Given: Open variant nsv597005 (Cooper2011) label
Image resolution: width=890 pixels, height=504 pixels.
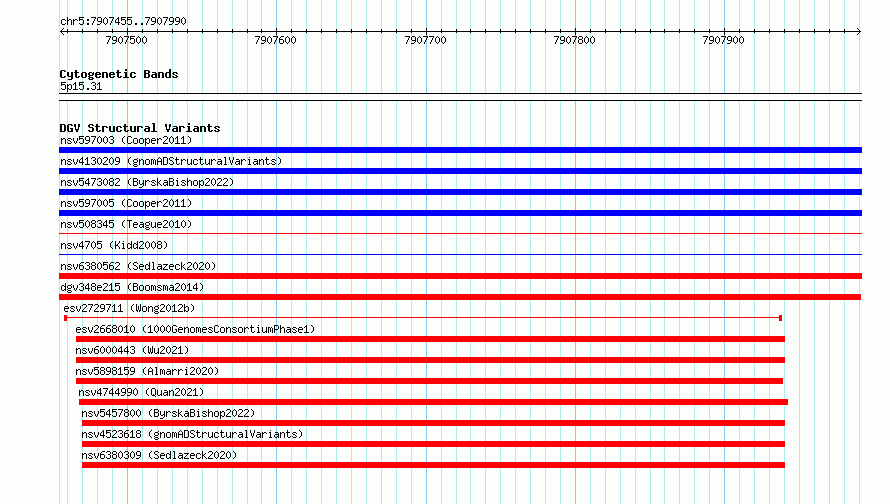Looking at the screenshot, I should (x=126, y=203).
